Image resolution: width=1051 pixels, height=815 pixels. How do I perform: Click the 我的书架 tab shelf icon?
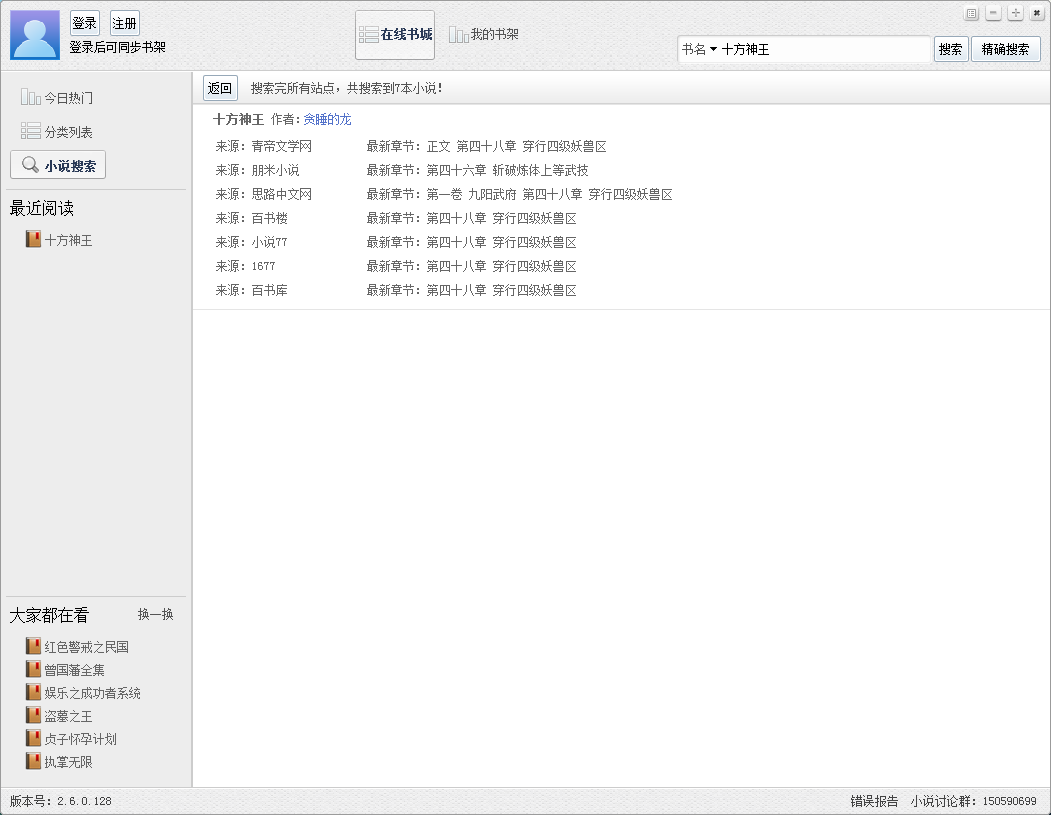[x=458, y=34]
